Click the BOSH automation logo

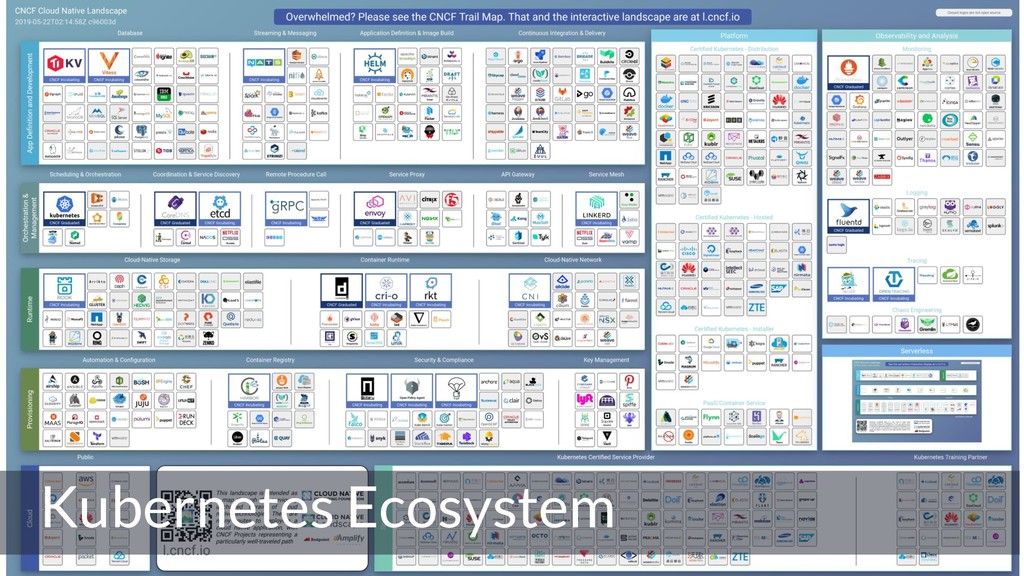point(142,381)
